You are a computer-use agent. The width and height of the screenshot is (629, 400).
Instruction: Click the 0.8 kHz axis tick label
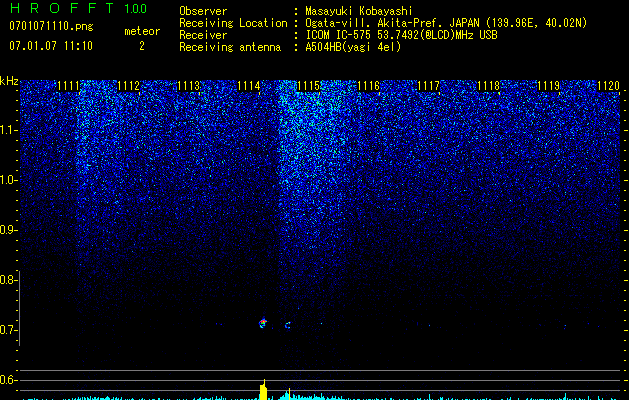tap(8, 280)
